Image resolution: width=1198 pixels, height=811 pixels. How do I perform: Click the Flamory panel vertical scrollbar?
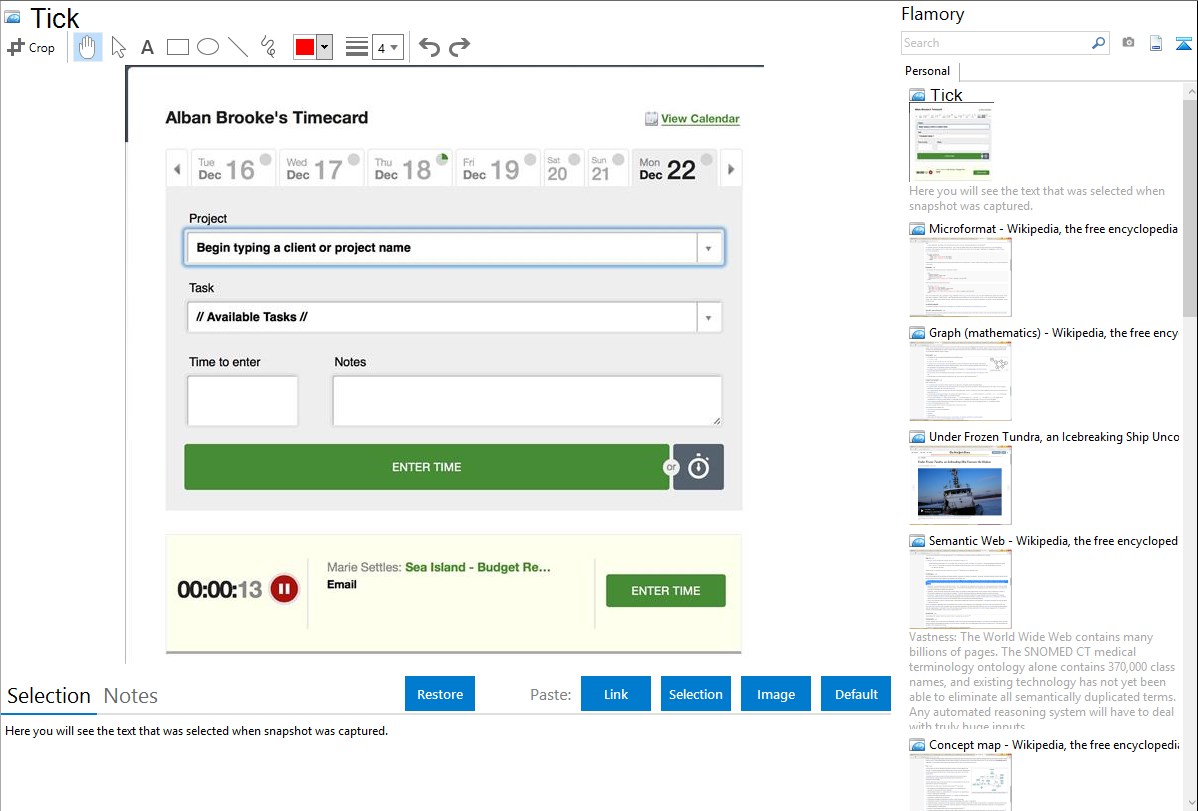1190,206
